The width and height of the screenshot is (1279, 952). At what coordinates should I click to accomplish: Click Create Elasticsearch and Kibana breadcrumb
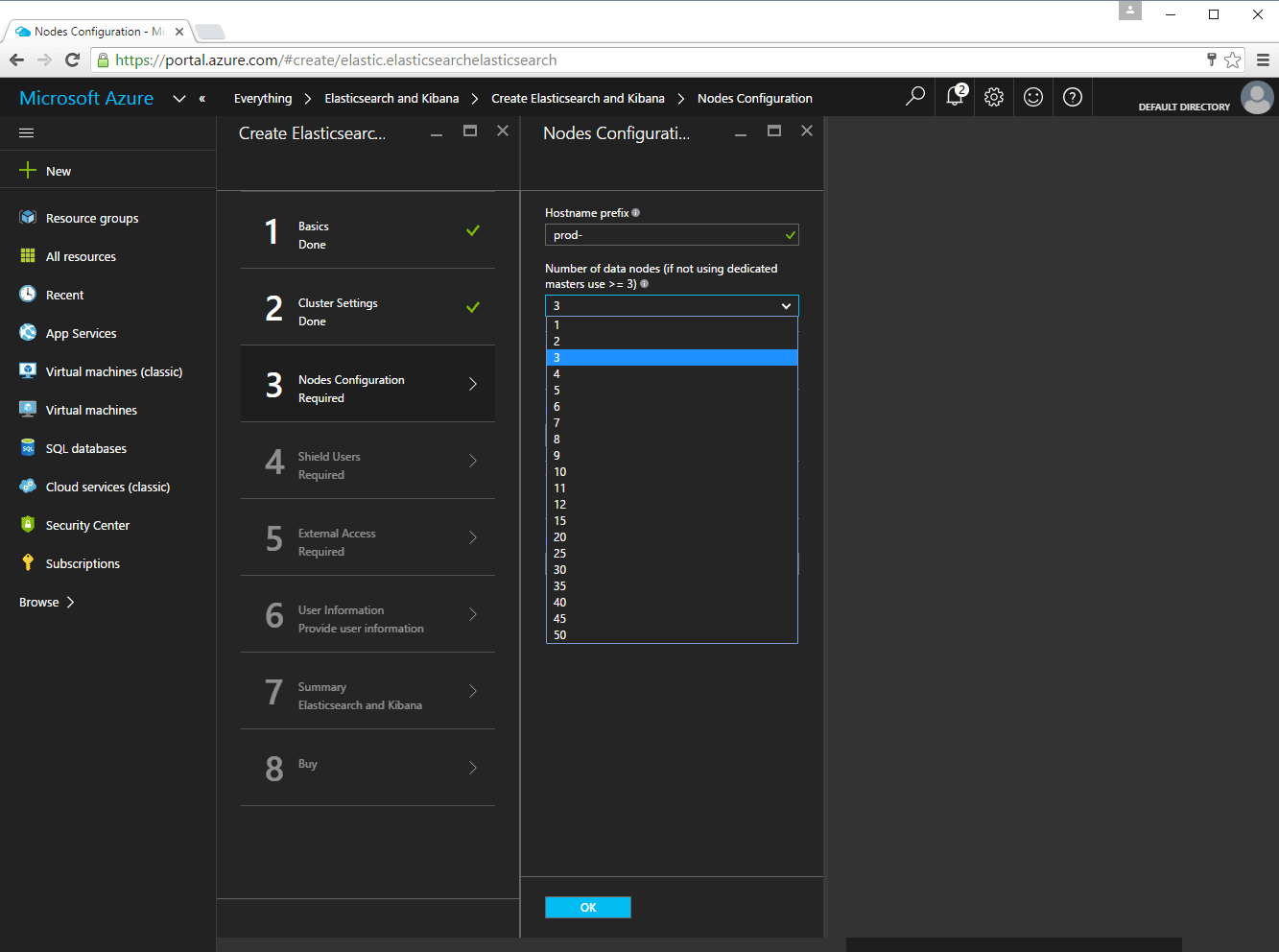pos(578,98)
